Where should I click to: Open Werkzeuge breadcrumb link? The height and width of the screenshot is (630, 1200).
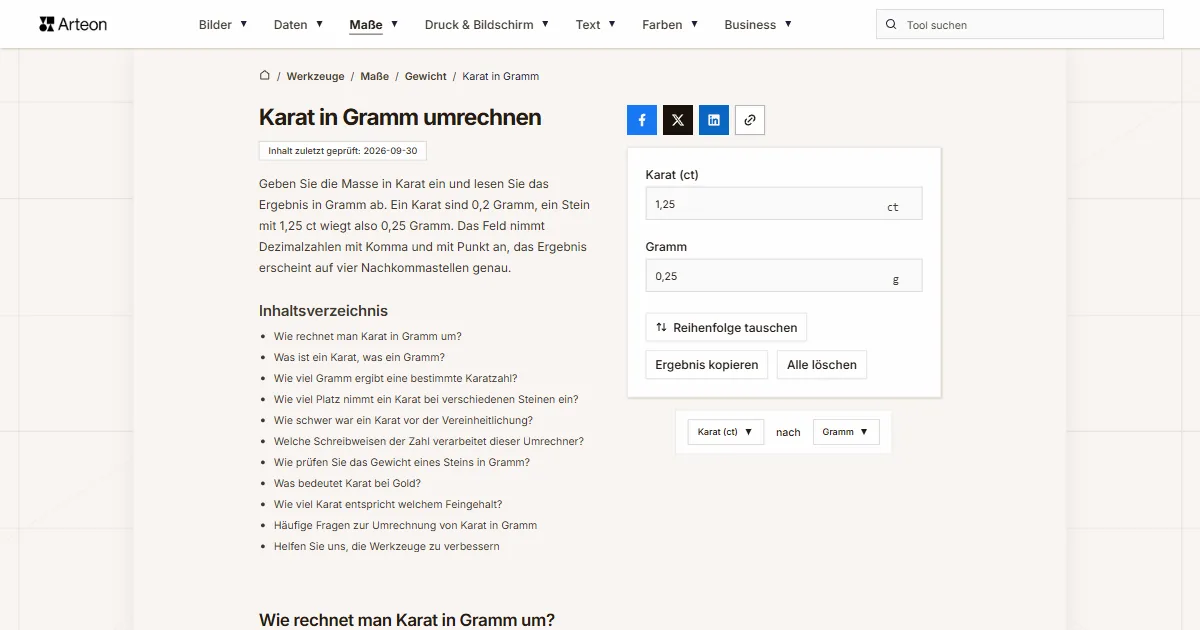(x=315, y=76)
